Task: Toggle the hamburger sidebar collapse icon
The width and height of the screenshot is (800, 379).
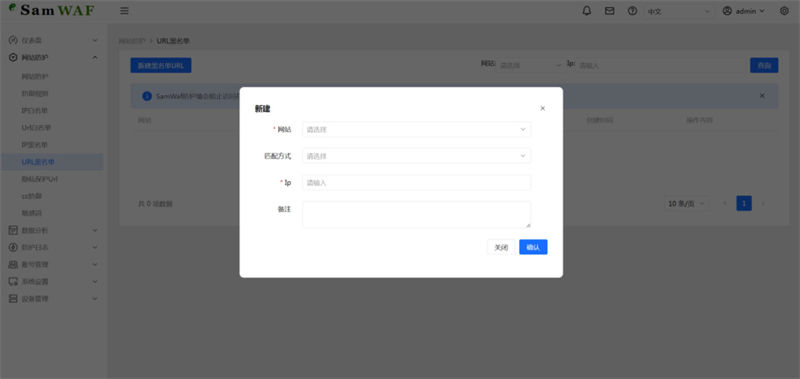Action: point(124,11)
